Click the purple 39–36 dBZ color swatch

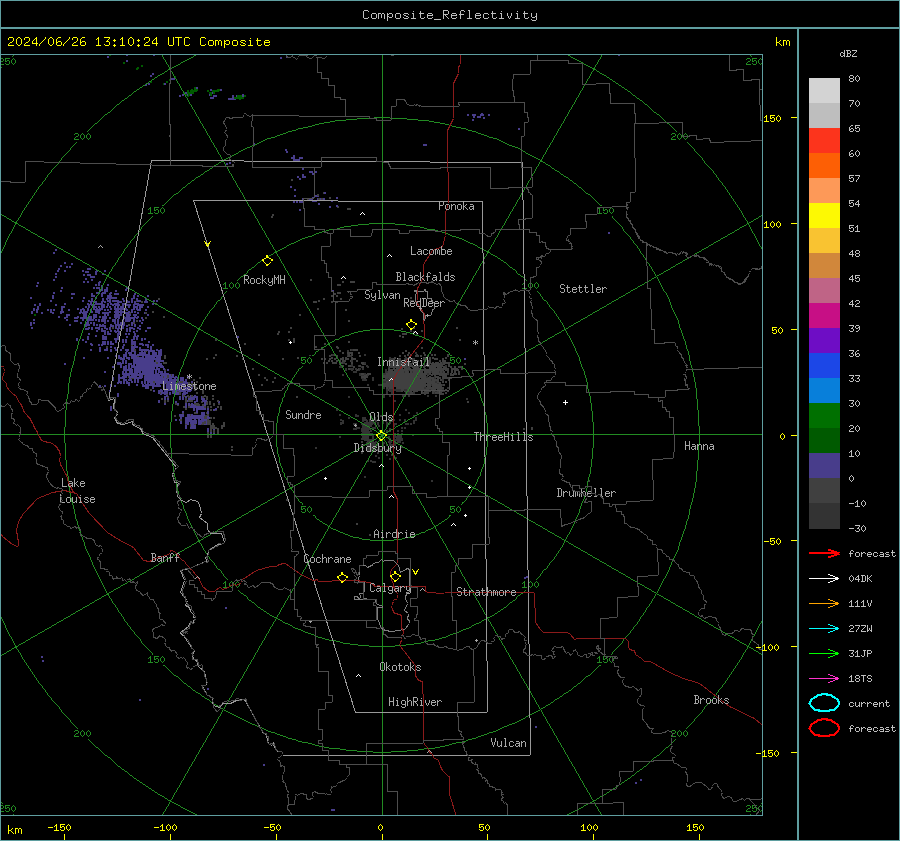pyautogui.click(x=824, y=341)
